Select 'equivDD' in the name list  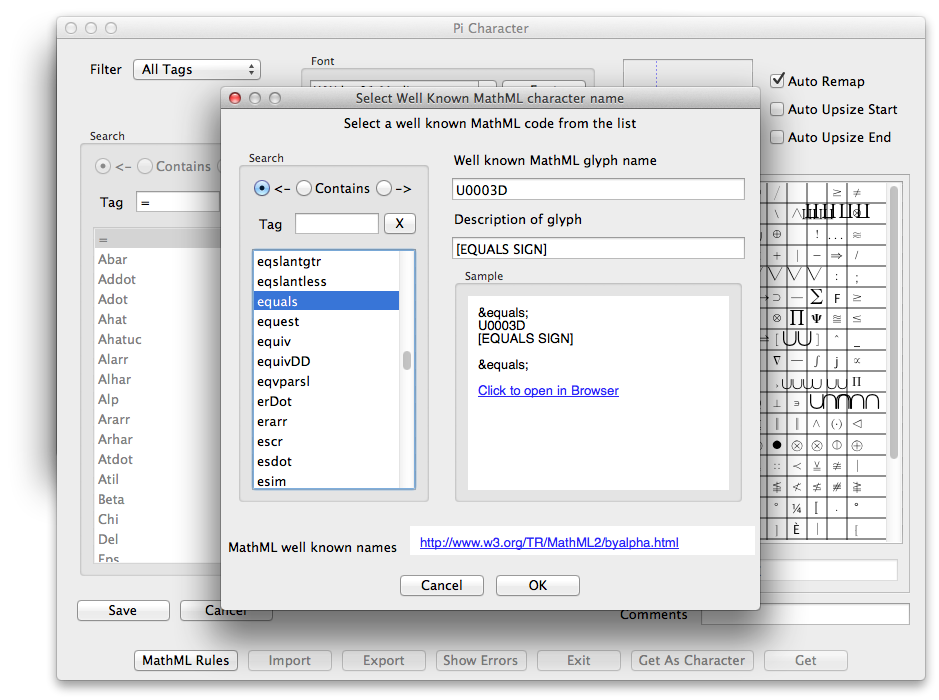click(x=326, y=361)
